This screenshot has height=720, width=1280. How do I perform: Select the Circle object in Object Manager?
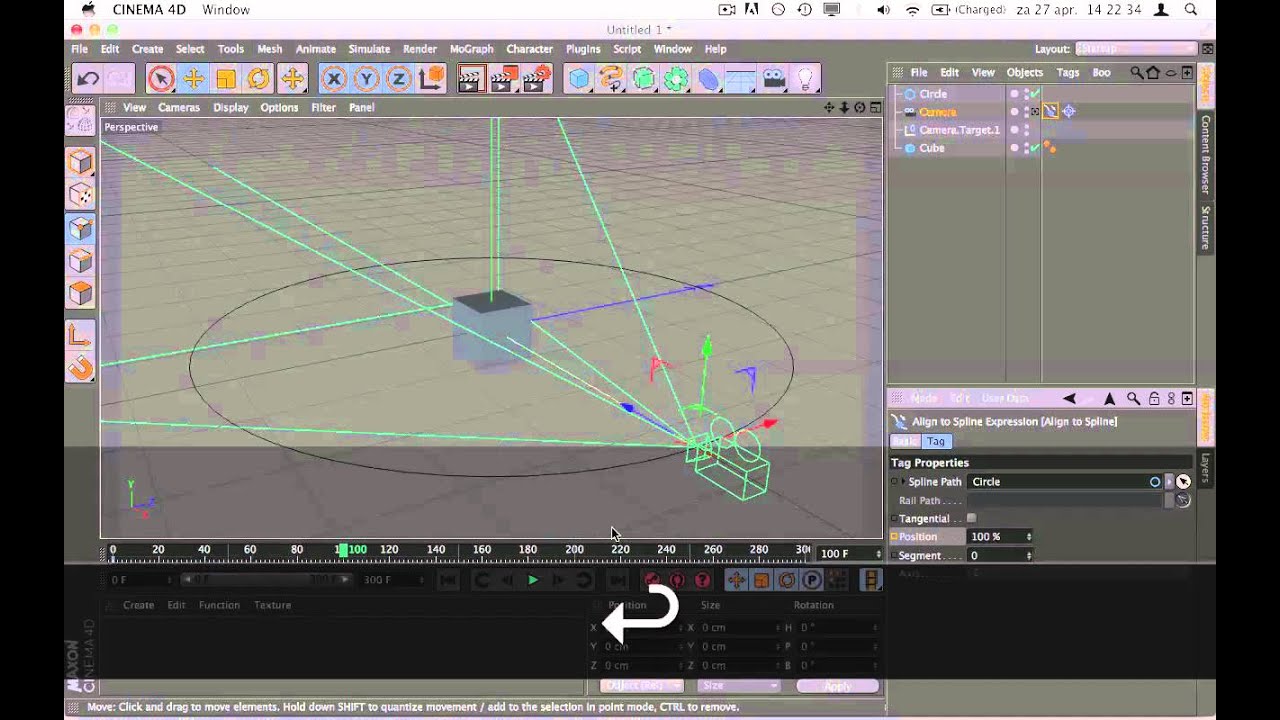click(x=933, y=94)
